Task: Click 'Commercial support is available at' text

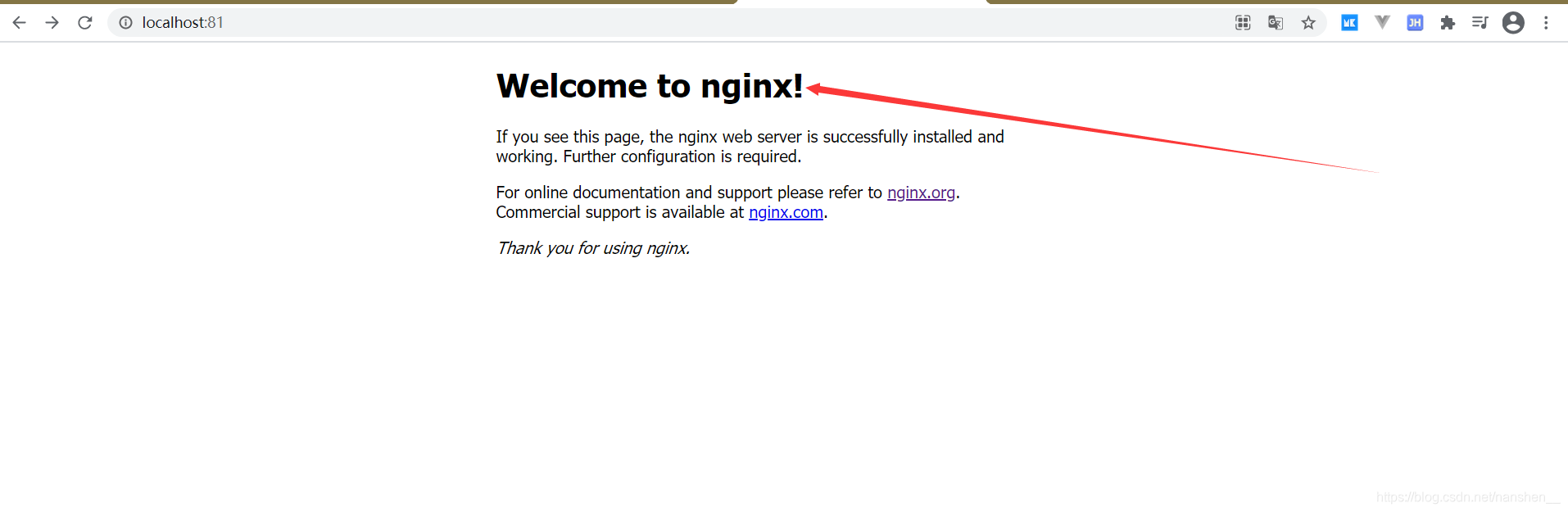Action: [x=619, y=212]
